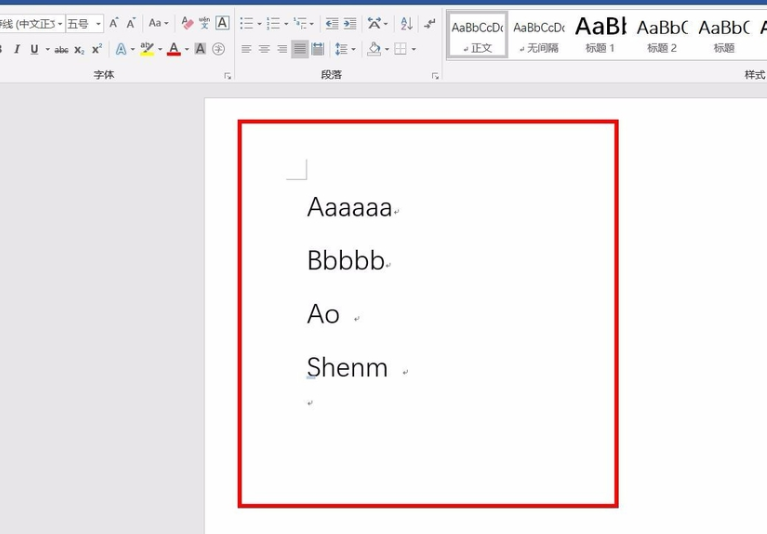Toggle show/hide paragraph marks
Screen dimensions: 767x534
(x=429, y=23)
